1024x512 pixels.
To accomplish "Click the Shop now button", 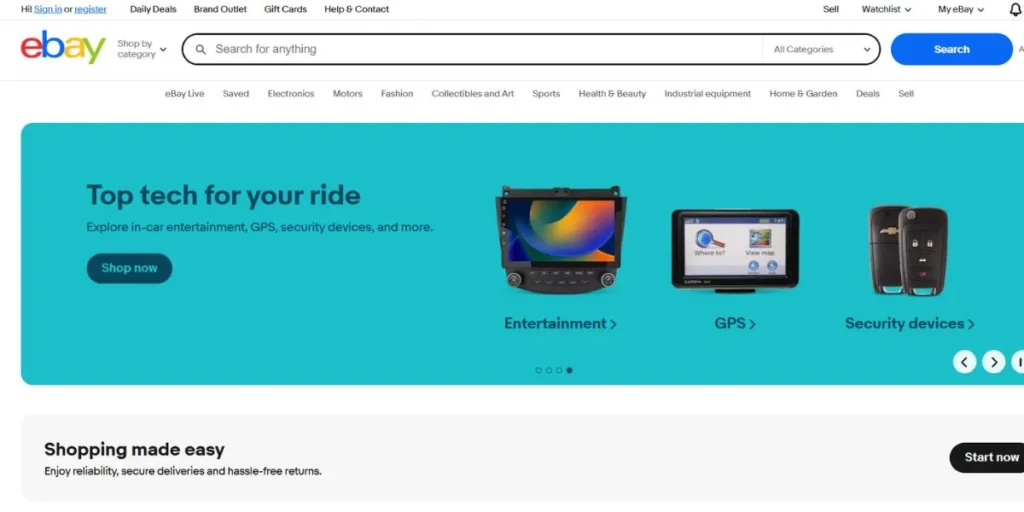I will [x=129, y=268].
